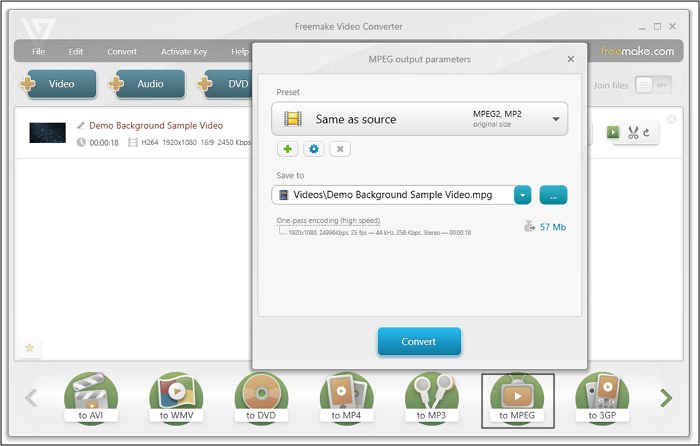The height and width of the screenshot is (446, 700).
Task: Maximize the Freemake Video Converter window
Action: [x=657, y=26]
